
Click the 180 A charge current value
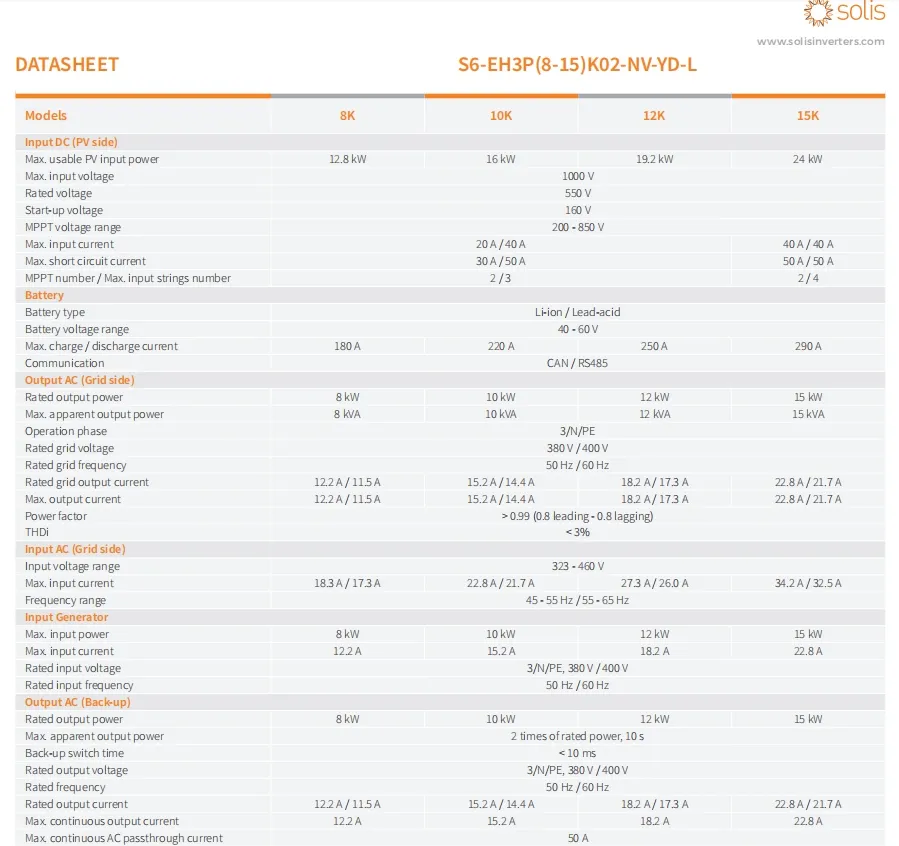point(347,346)
